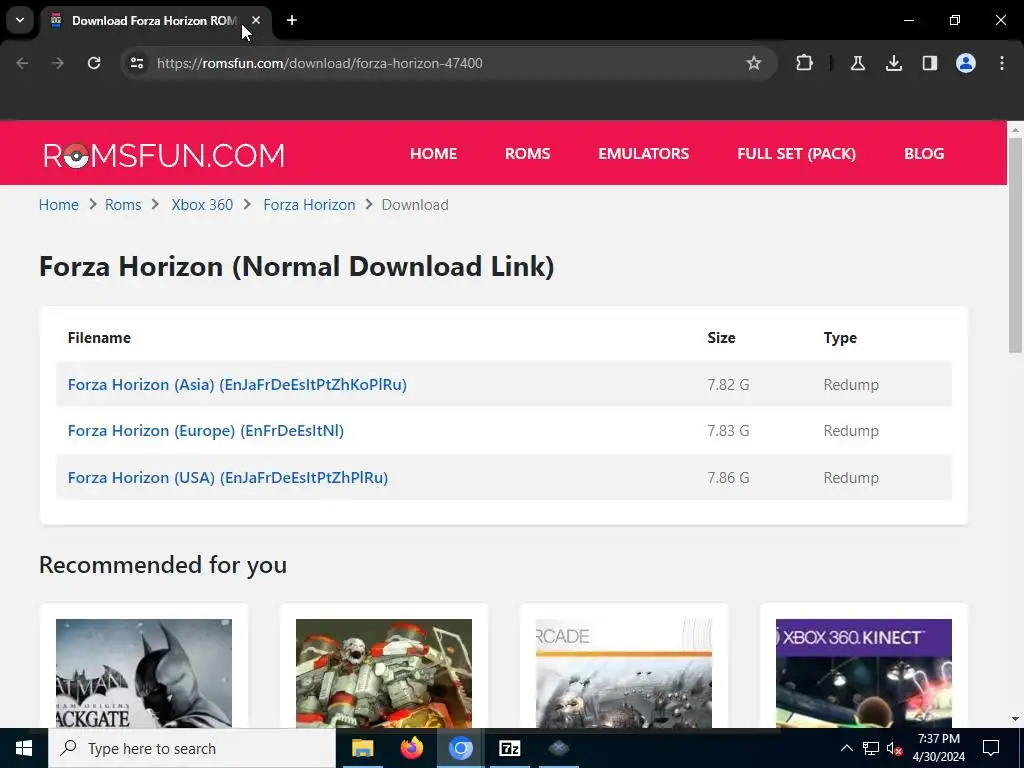
Task: Open the network status tray icon
Action: [871, 748]
